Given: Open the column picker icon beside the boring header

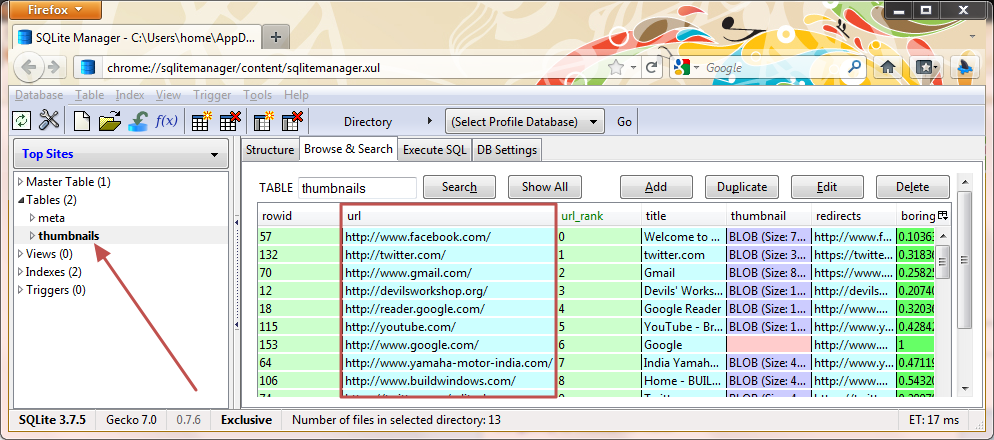Looking at the screenshot, I should point(943,216).
